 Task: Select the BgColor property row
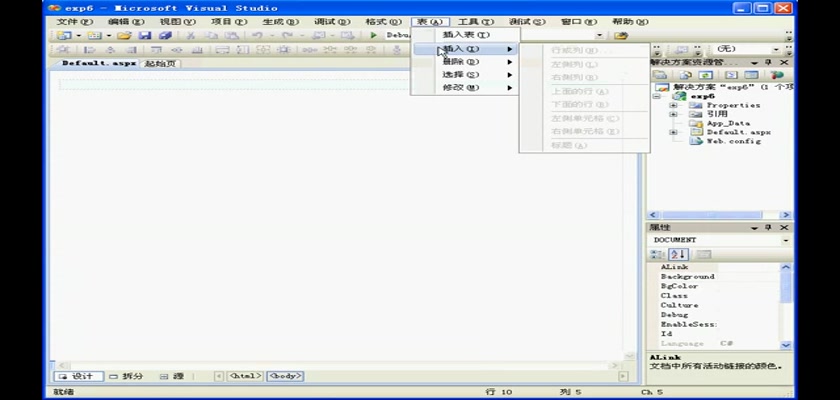pyautogui.click(x=680, y=286)
